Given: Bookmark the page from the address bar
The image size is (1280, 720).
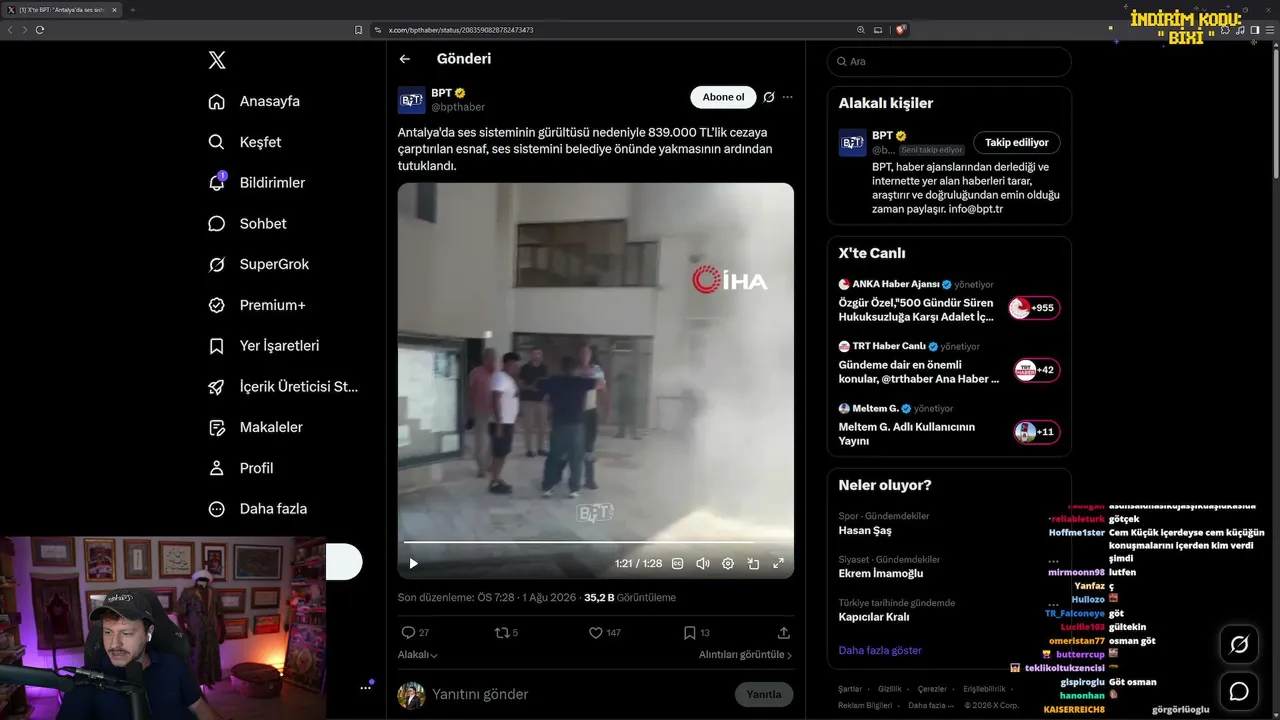Looking at the screenshot, I should (359, 30).
